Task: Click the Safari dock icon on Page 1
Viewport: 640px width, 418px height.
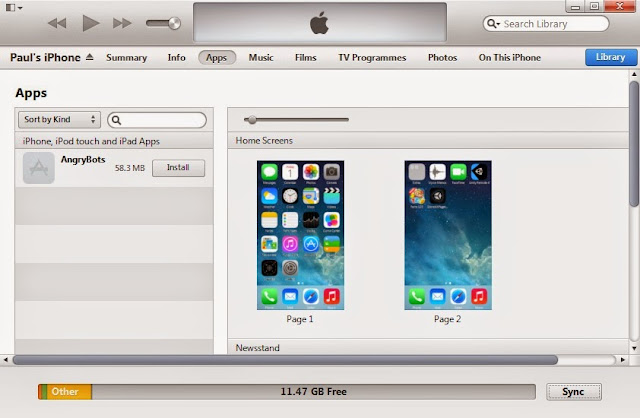Action: [x=311, y=296]
